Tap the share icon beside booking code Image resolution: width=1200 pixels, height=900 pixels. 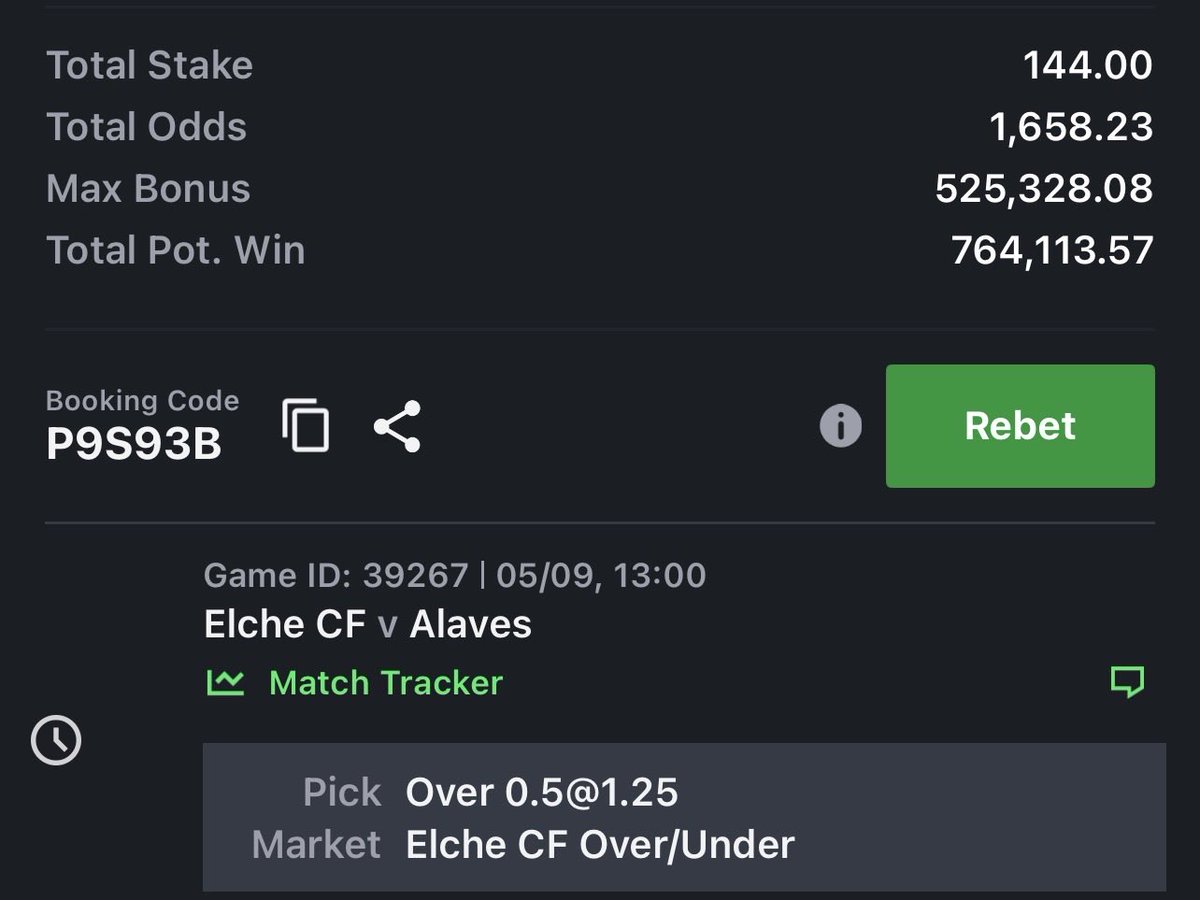pyautogui.click(x=398, y=426)
